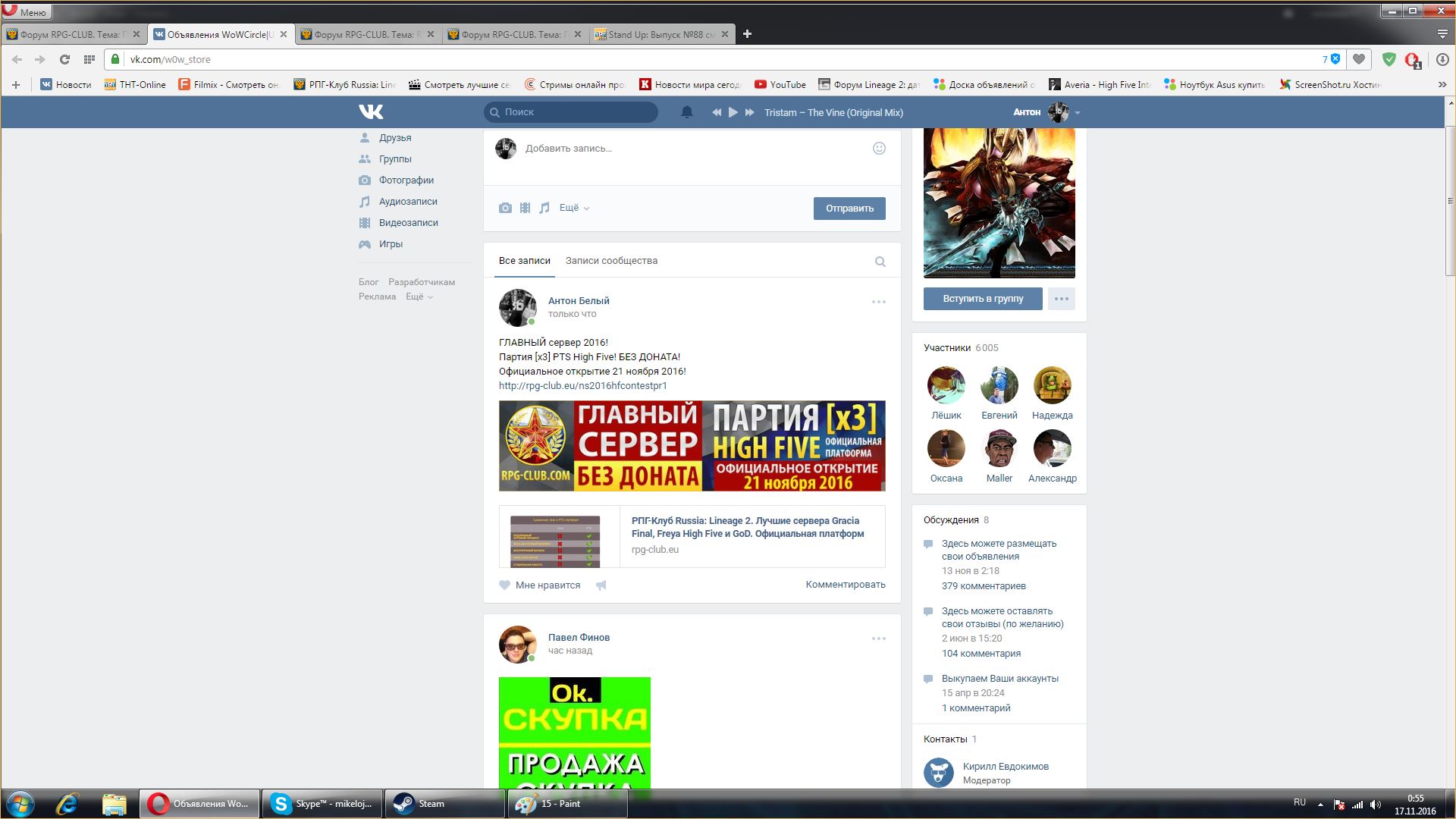Click Вступить в группу button
The image size is (1456, 819).
tap(983, 299)
